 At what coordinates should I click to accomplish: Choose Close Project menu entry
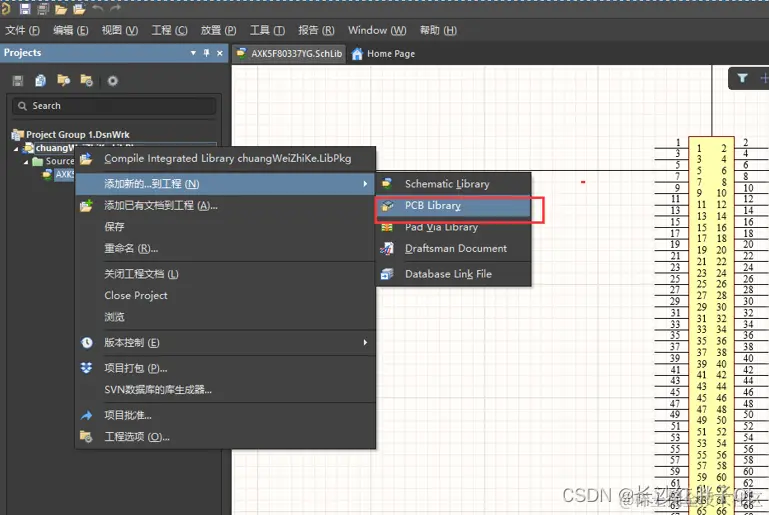[x=225, y=295]
